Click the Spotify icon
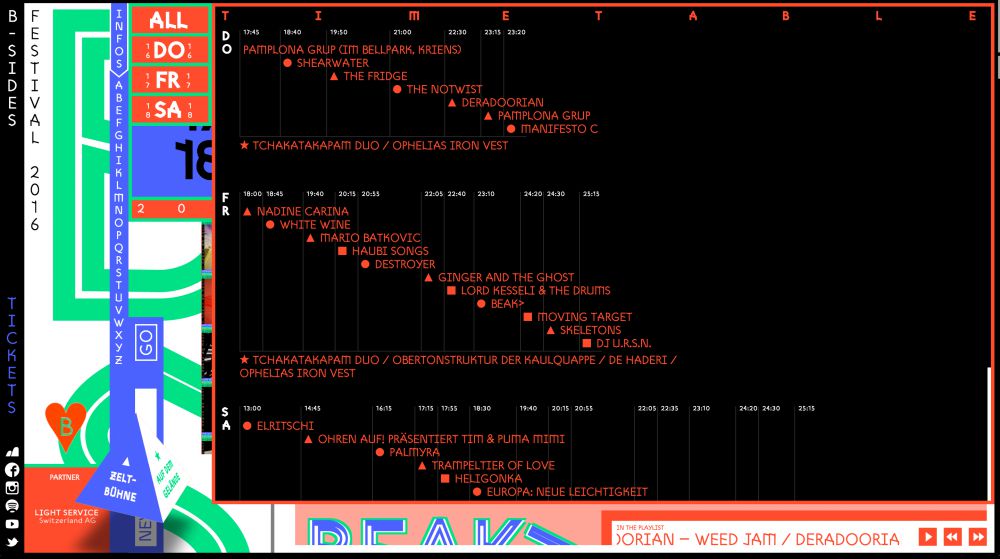The height and width of the screenshot is (559, 1000). (12, 506)
